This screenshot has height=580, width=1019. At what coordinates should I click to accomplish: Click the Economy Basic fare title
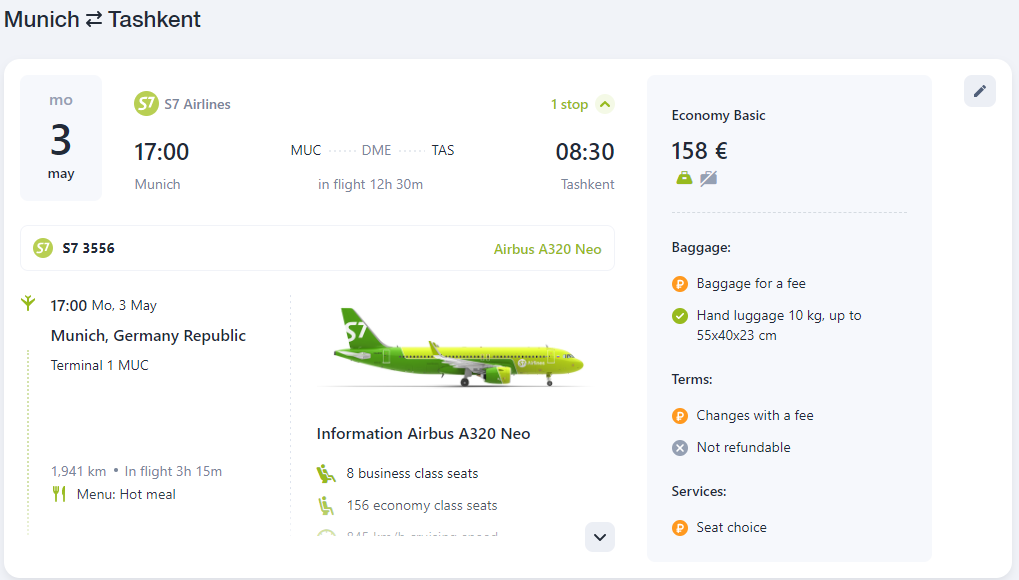click(718, 116)
